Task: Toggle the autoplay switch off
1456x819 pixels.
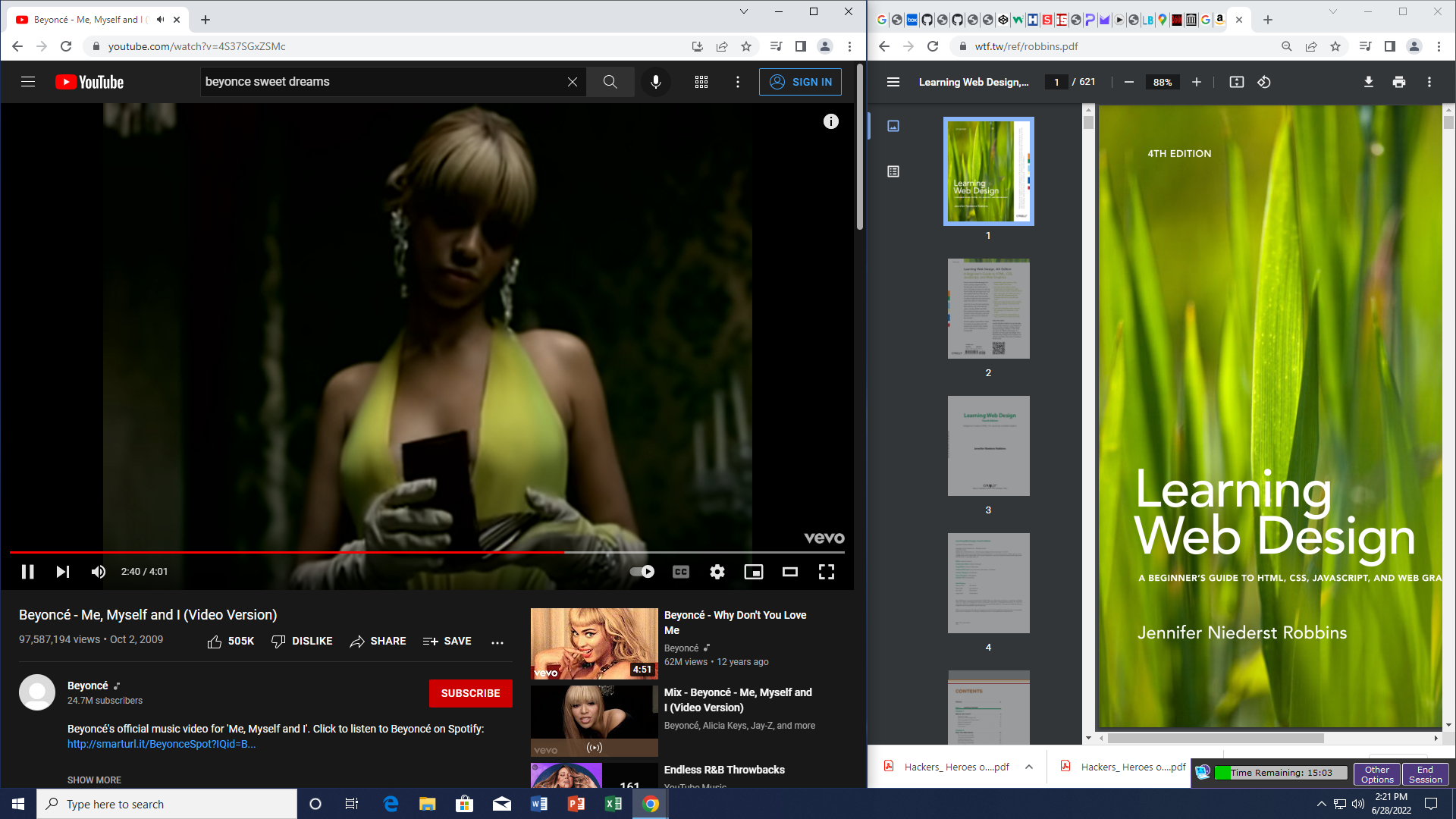Action: coord(642,572)
